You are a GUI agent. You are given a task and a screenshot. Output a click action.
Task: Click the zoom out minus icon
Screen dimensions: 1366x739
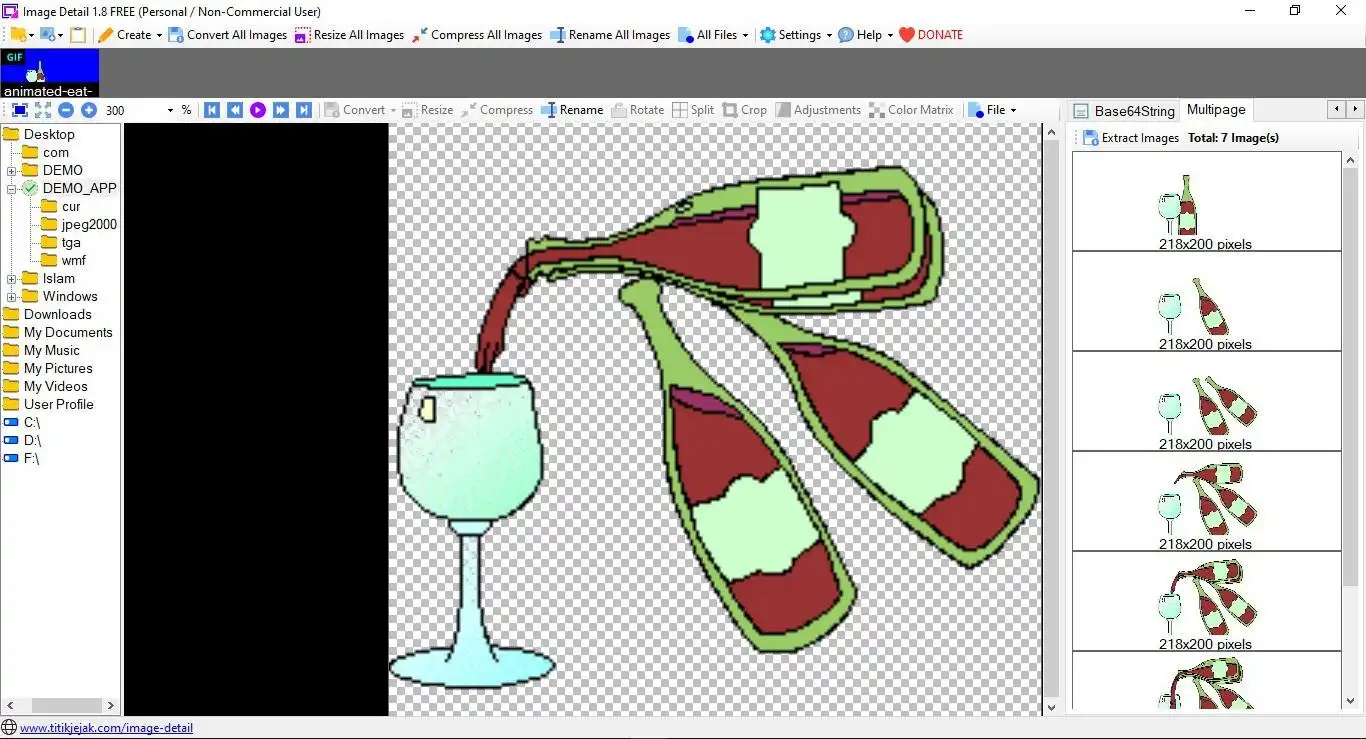pyautogui.click(x=66, y=110)
